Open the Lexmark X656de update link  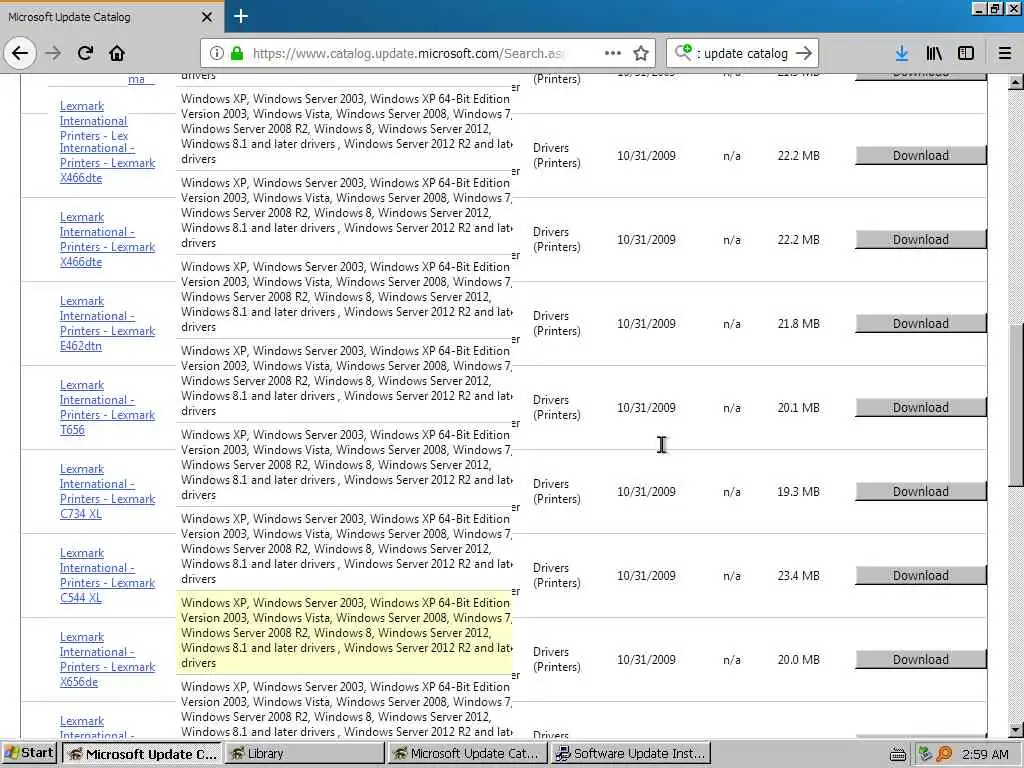[x=107, y=660]
